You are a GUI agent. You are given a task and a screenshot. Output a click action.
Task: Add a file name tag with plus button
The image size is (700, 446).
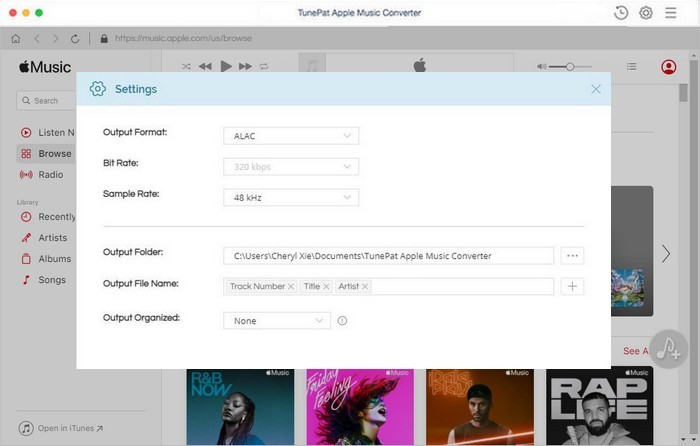572,286
